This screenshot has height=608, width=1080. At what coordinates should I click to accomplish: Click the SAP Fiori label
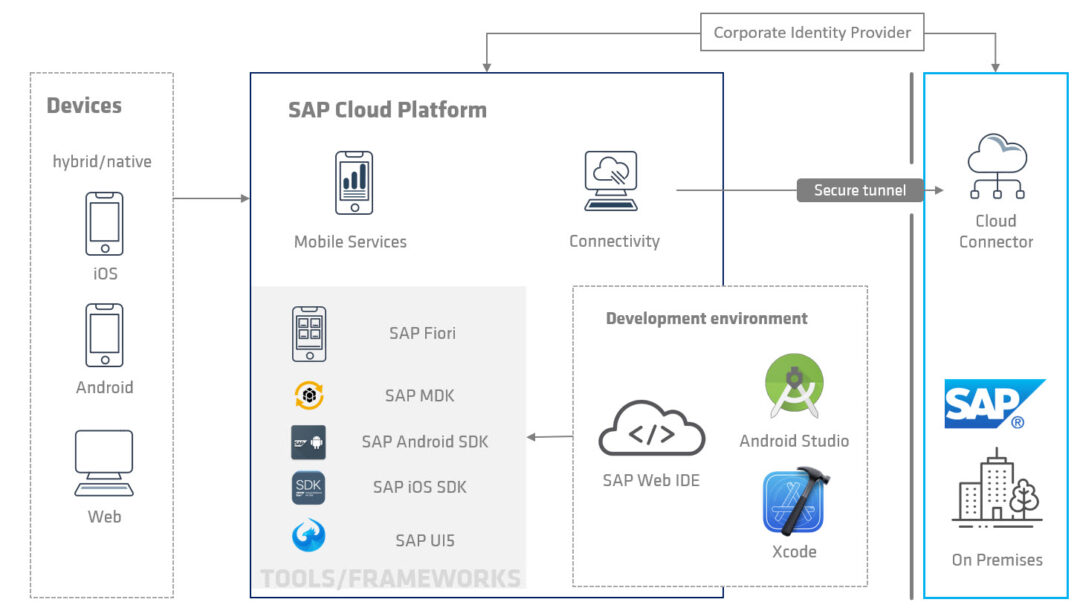[422, 333]
